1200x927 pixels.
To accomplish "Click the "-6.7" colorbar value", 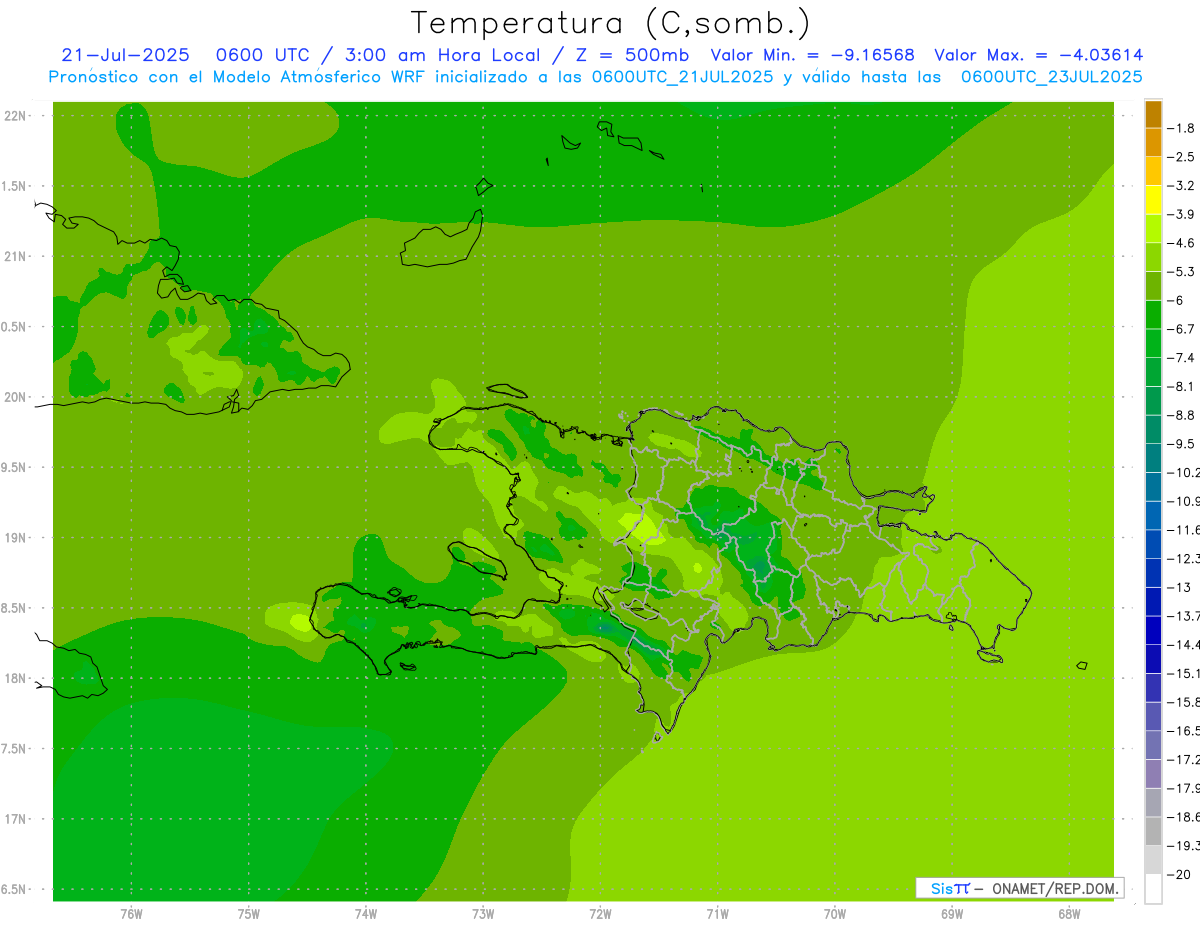I will point(1180,329).
